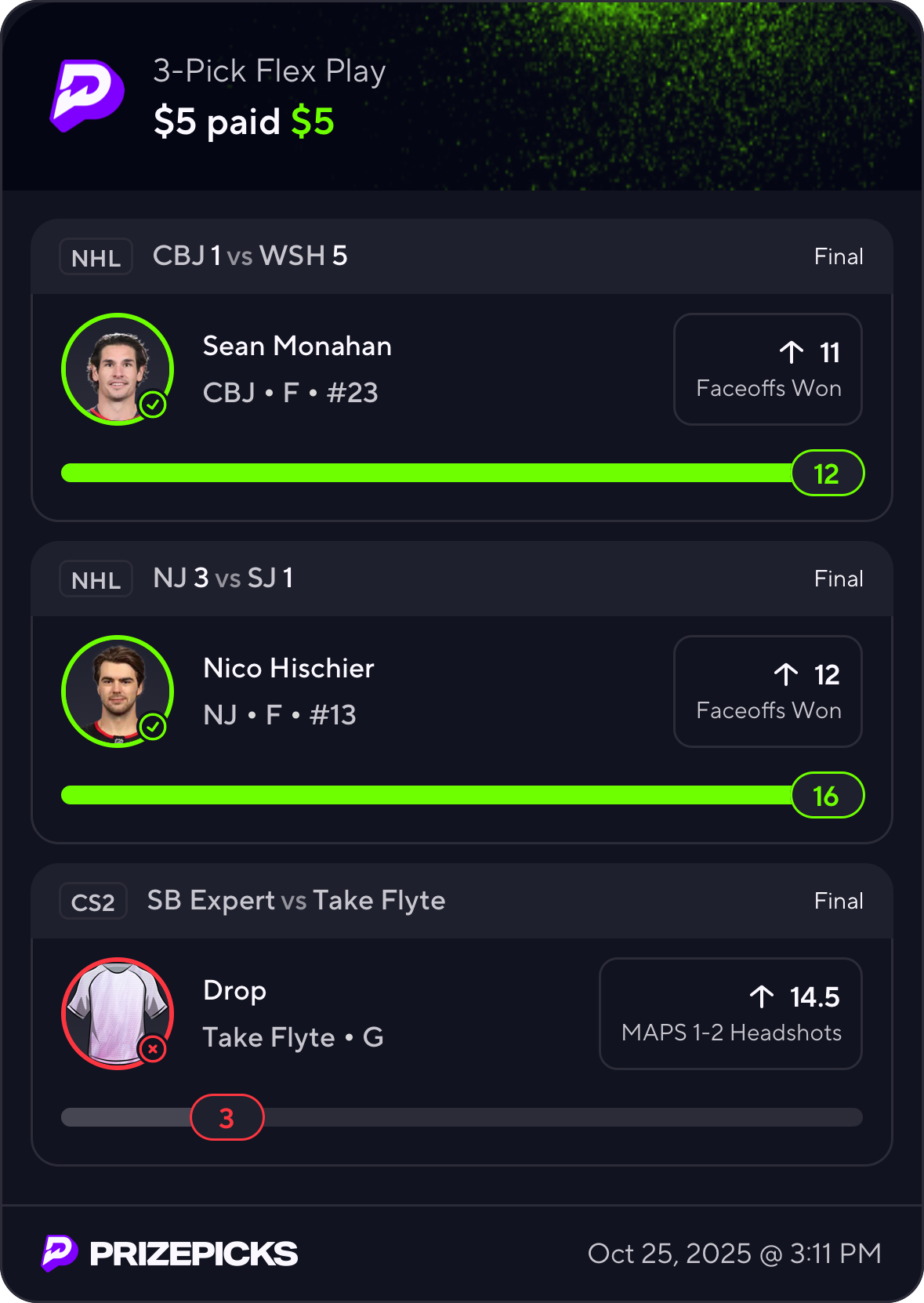
Task: Click Nico Hischier's progress bar value 16
Action: [827, 796]
